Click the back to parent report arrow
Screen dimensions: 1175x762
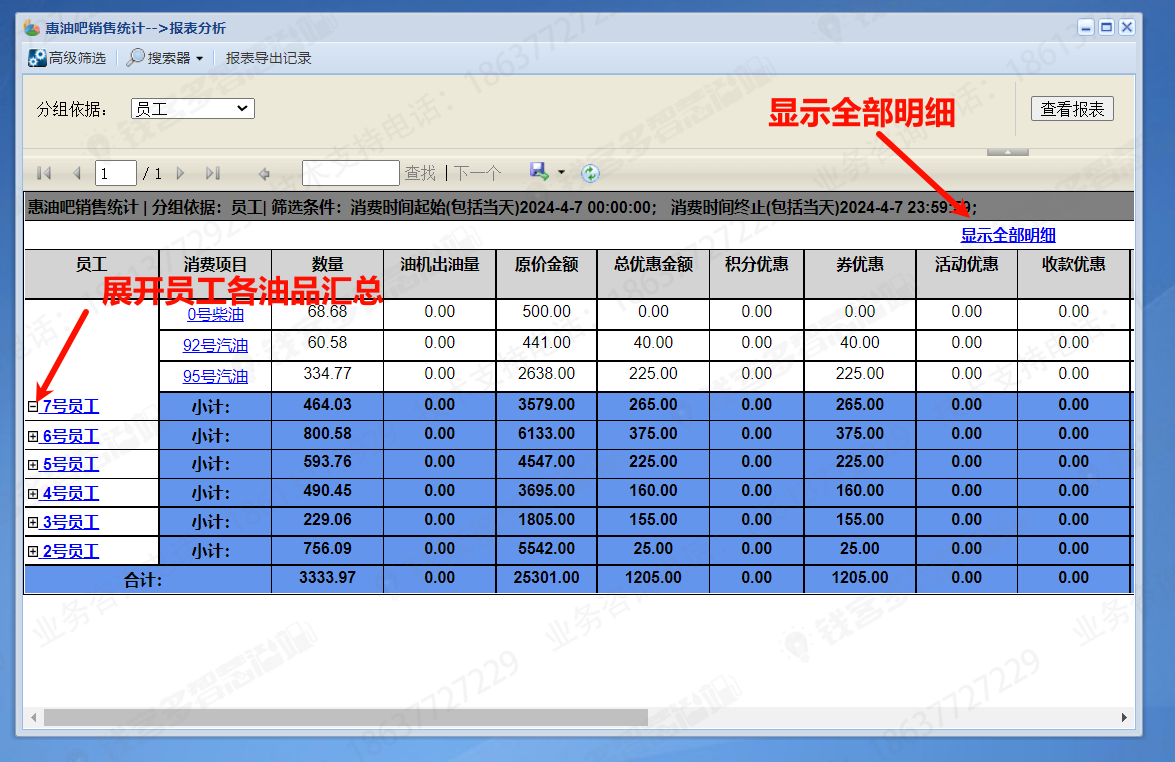(x=264, y=174)
